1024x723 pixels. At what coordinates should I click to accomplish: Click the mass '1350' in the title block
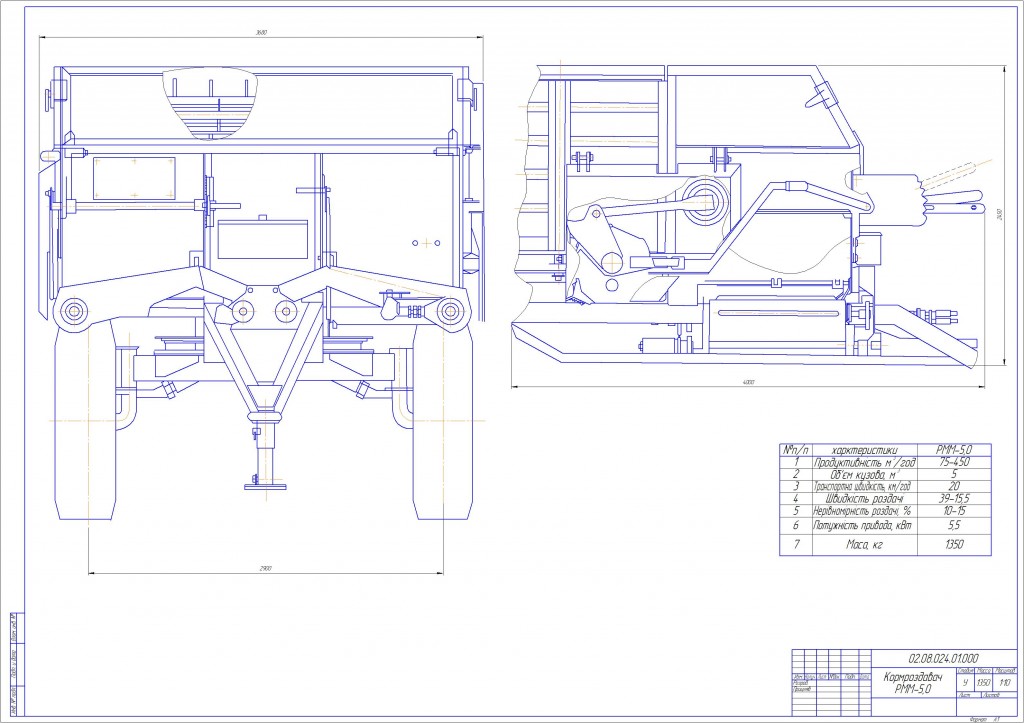point(984,683)
